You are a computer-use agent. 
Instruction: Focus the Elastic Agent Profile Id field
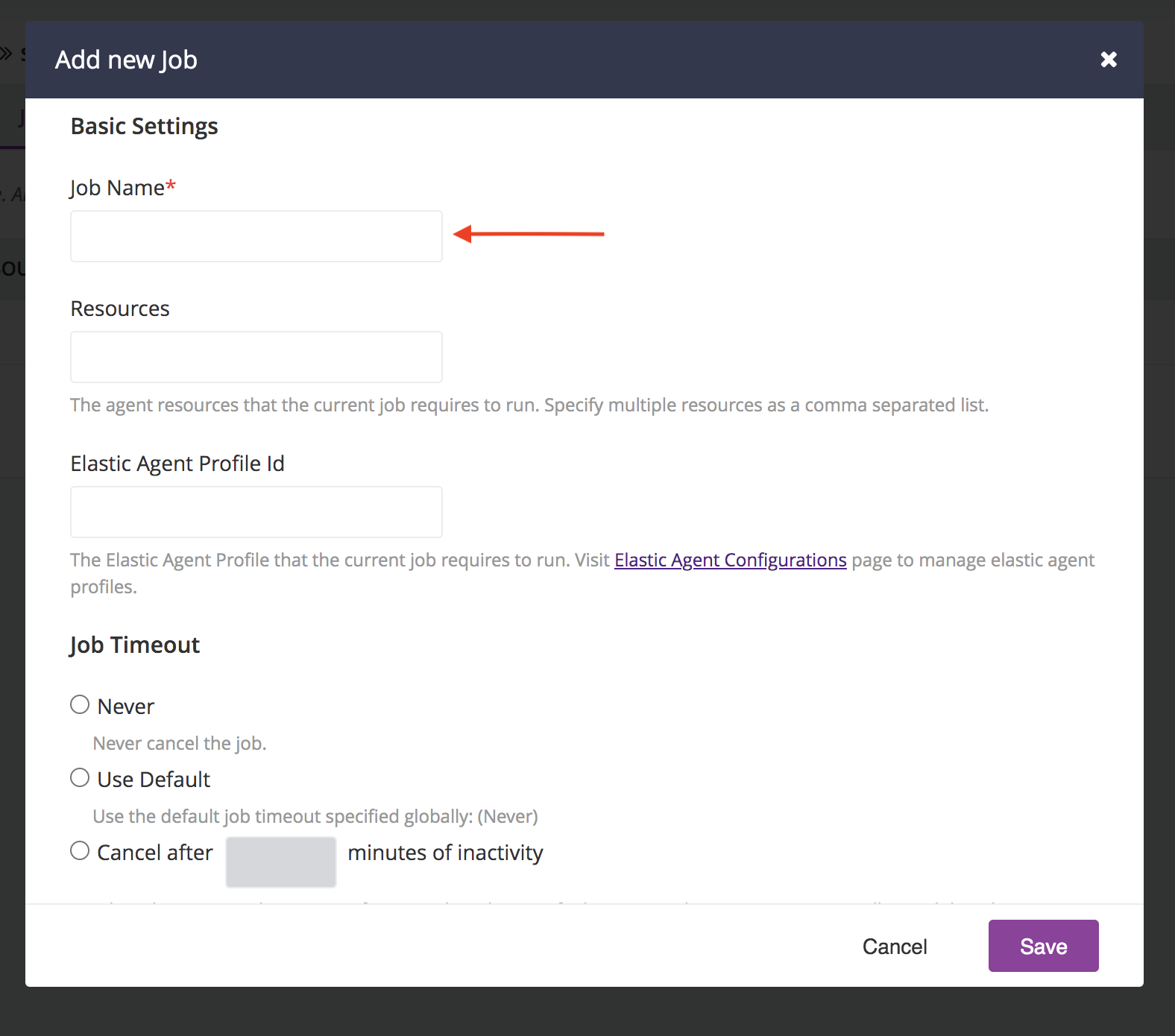pyautogui.click(x=256, y=512)
